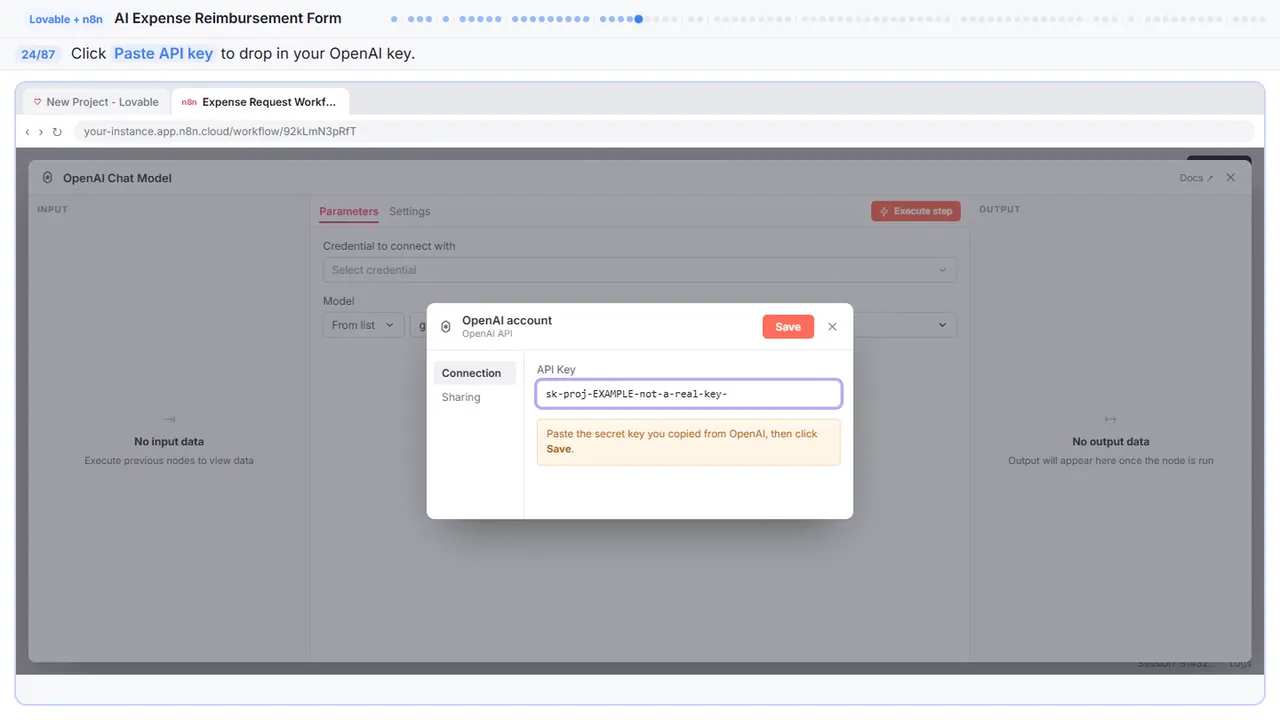Click the No output data arrow icon
The height and width of the screenshot is (720, 1280).
click(x=1110, y=419)
